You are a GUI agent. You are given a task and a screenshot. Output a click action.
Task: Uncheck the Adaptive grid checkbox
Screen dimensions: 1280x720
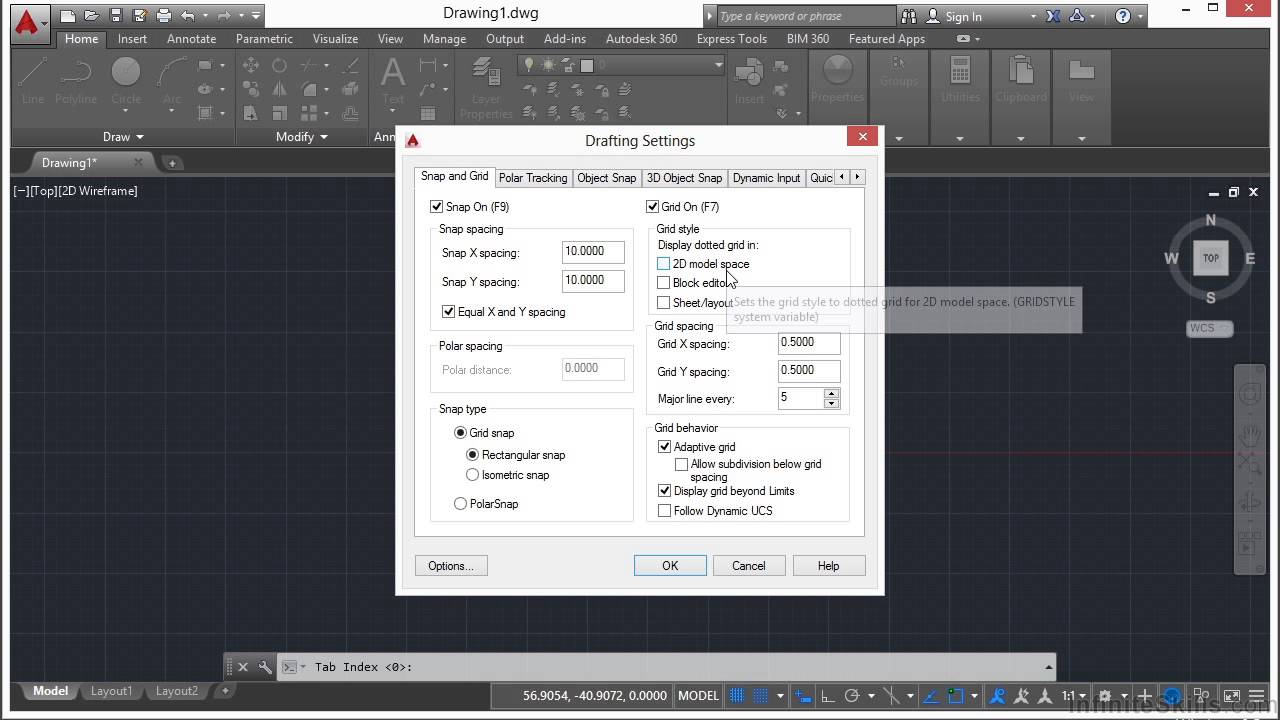coord(665,447)
